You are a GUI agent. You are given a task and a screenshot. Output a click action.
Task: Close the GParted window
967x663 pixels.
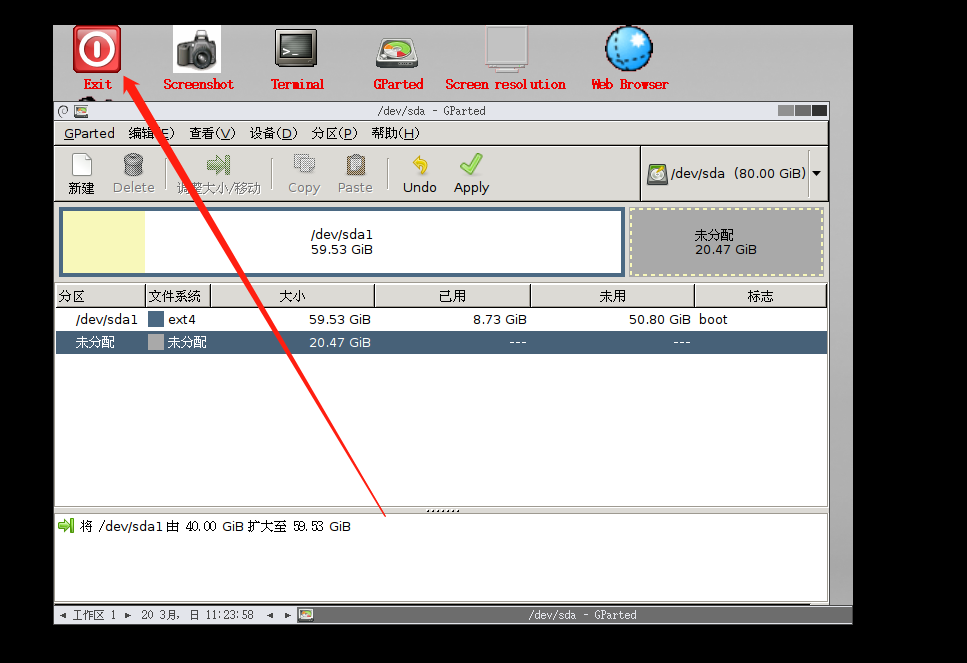point(819,110)
